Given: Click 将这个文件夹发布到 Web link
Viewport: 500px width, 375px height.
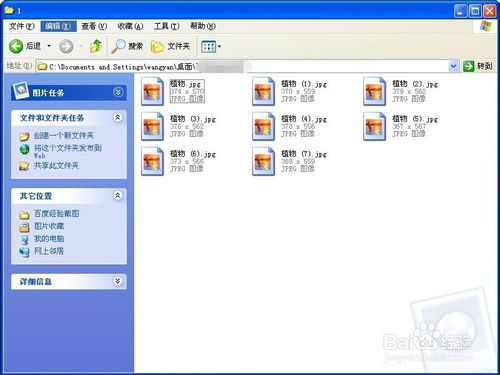Looking at the screenshot, I should point(68,151).
